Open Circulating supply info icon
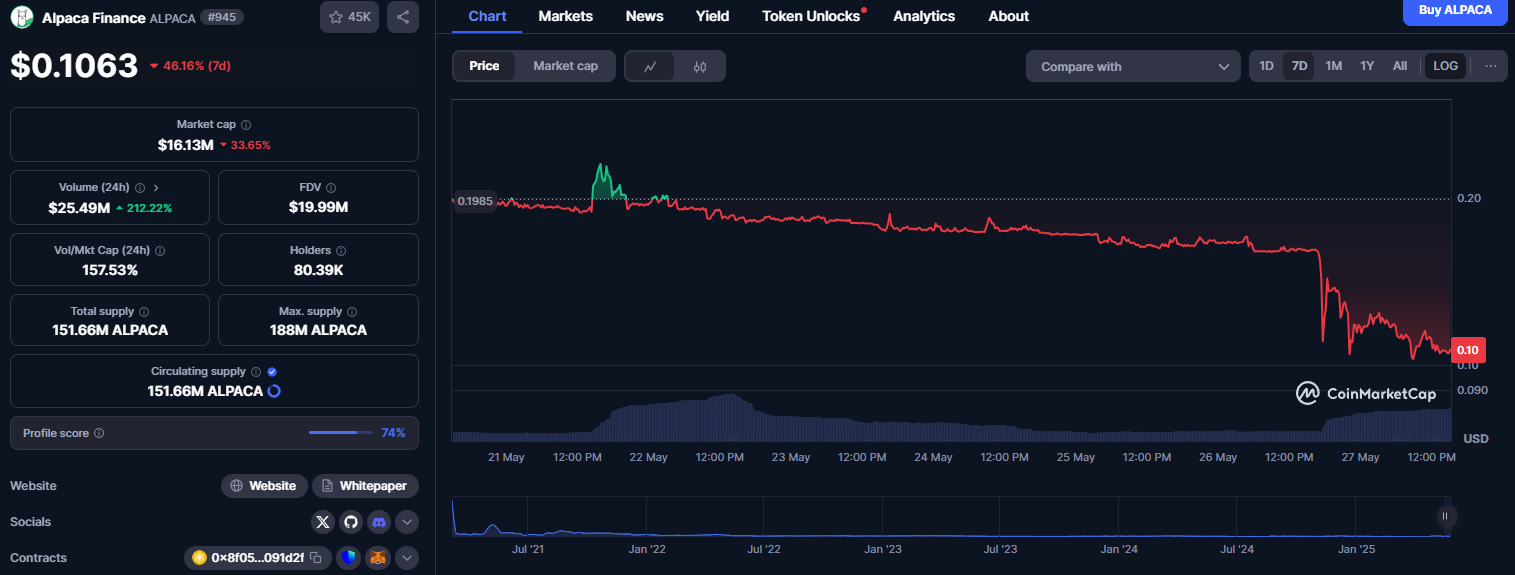1515x575 pixels. tap(256, 372)
